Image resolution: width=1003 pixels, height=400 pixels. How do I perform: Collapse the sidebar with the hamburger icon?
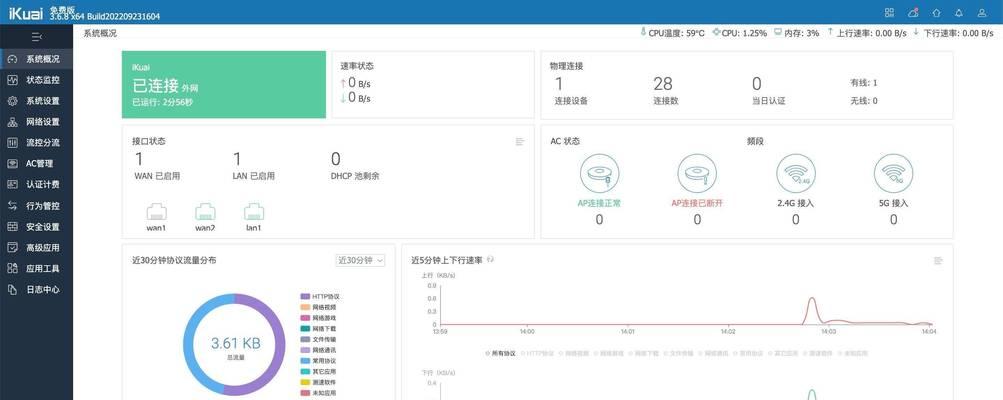coord(36,37)
